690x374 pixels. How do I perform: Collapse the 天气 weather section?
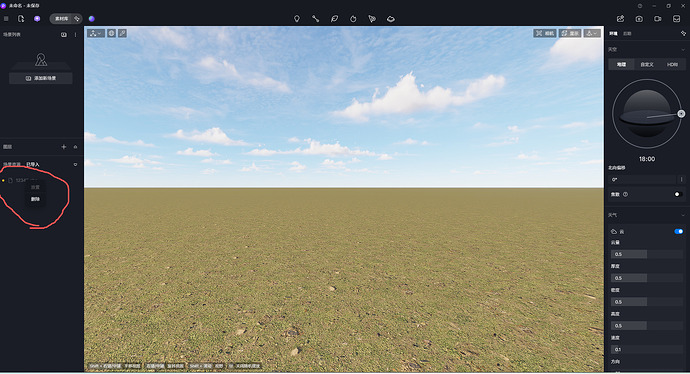(x=683, y=216)
